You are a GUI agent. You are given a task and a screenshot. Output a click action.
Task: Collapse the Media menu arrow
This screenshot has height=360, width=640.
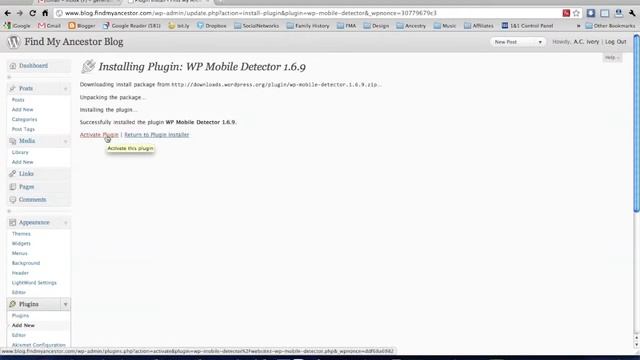coord(65,141)
